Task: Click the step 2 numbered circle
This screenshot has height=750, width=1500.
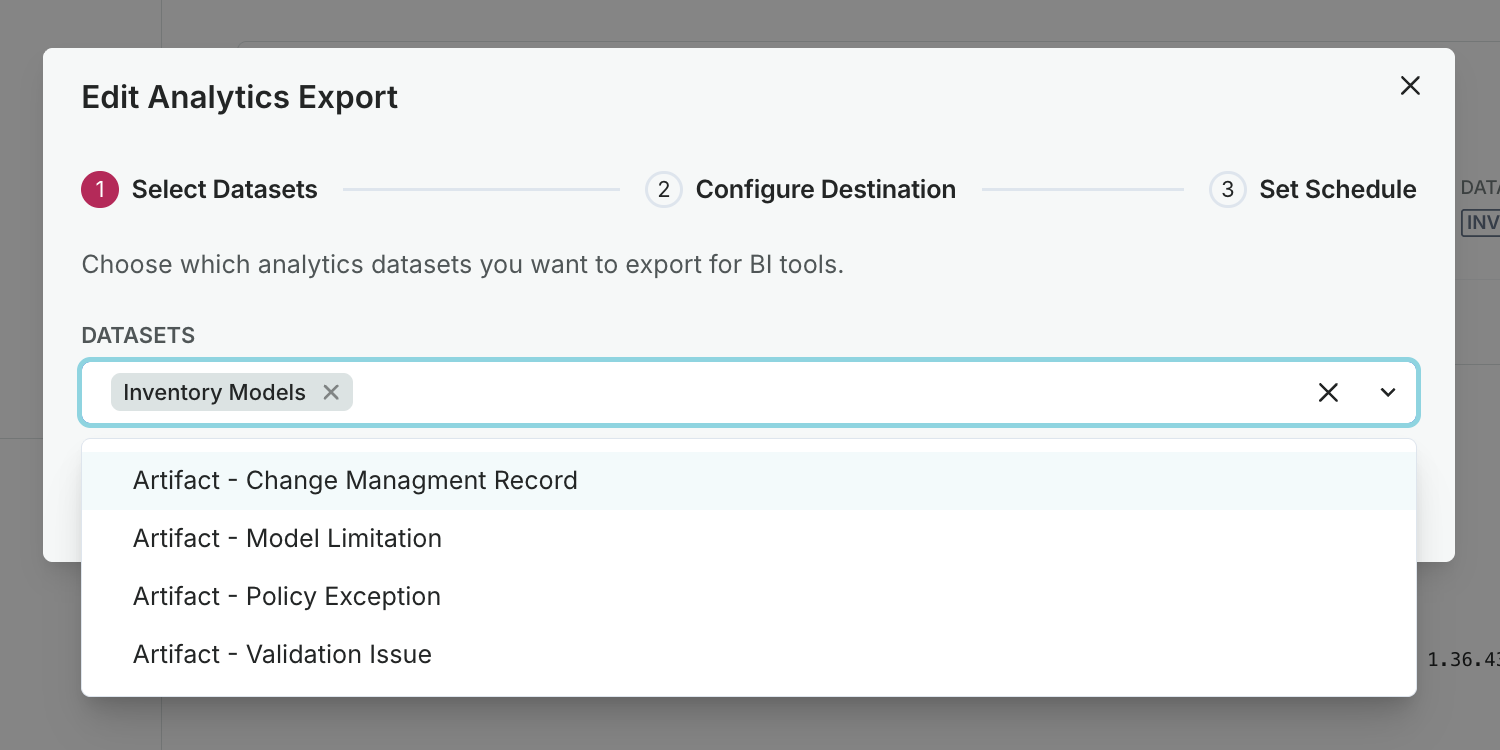Action: (x=663, y=189)
